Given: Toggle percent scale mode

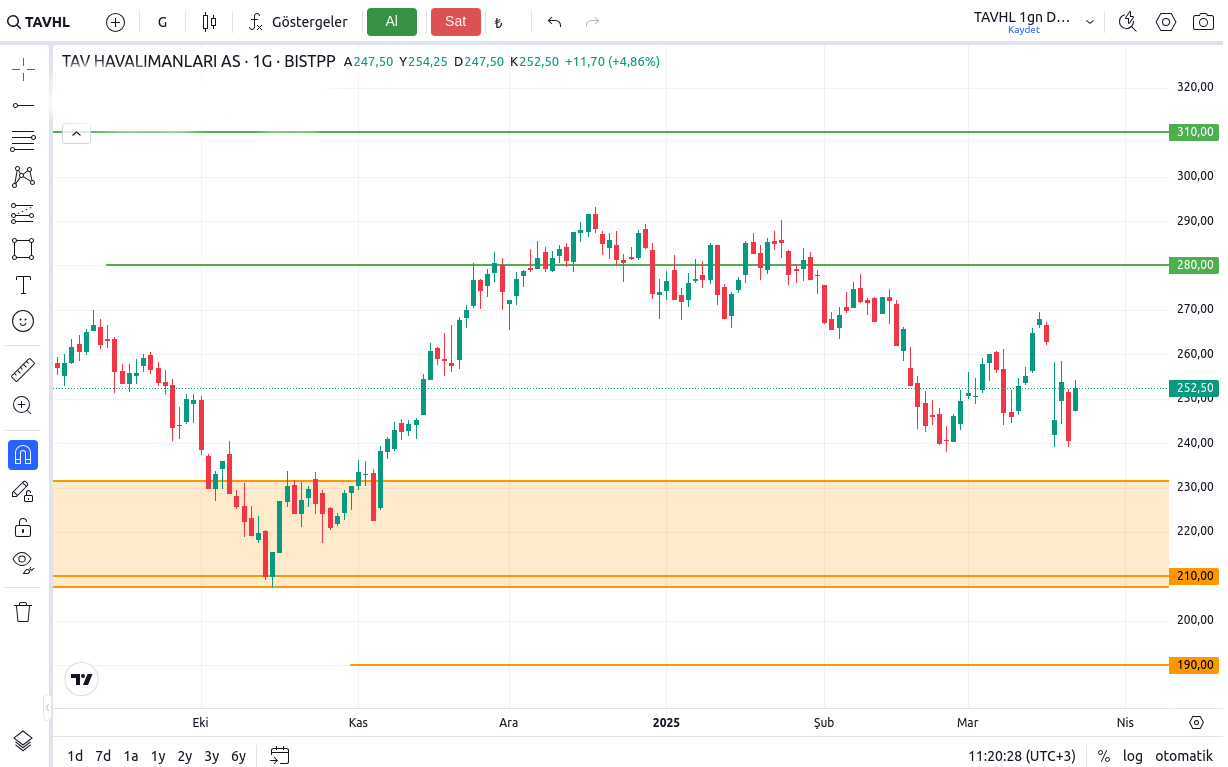Looking at the screenshot, I should pos(1104,756).
